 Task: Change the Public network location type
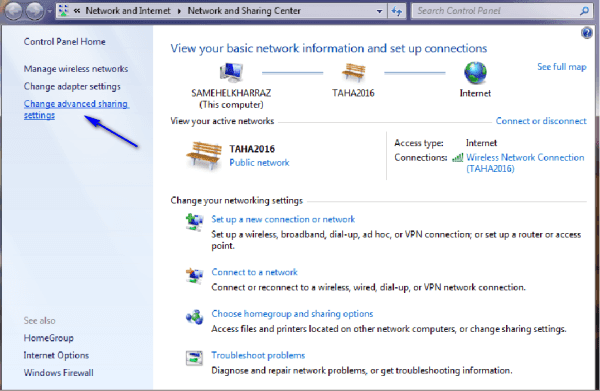click(x=259, y=163)
